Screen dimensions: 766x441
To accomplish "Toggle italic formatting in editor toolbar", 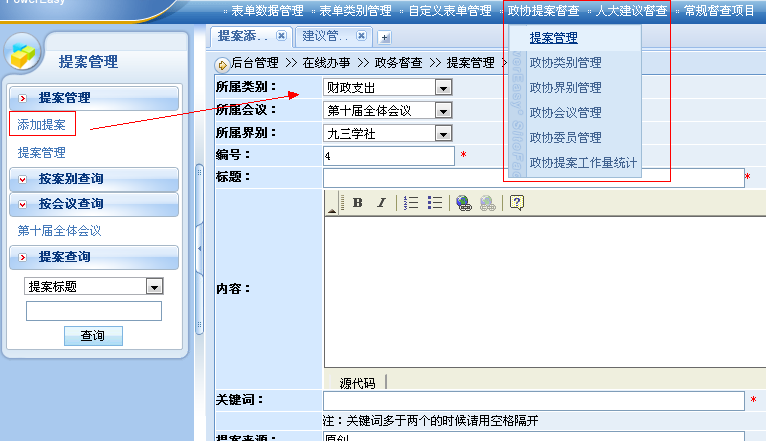I will click(381, 203).
